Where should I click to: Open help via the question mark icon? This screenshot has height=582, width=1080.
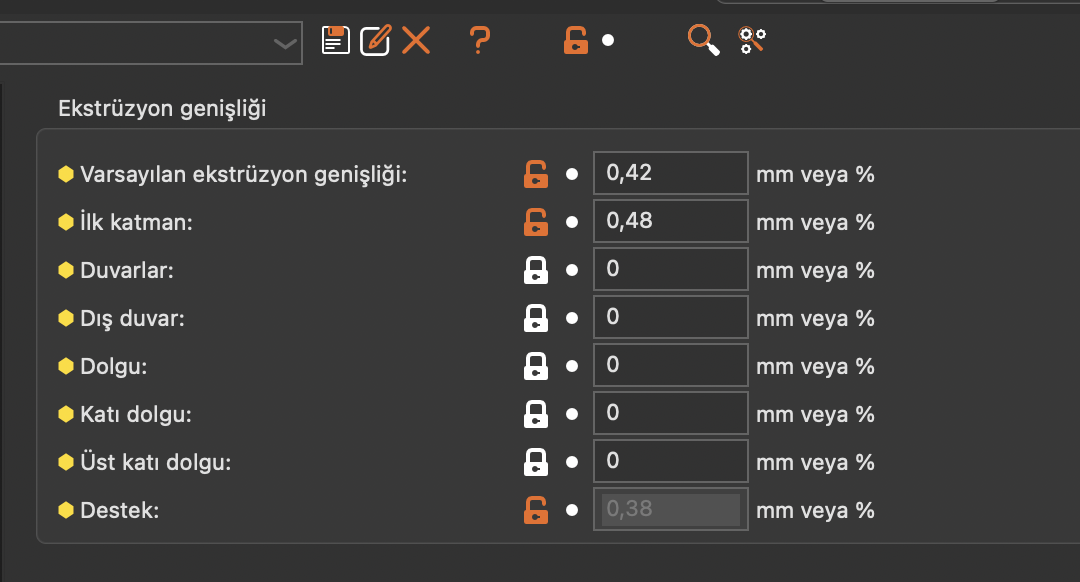[x=480, y=40]
